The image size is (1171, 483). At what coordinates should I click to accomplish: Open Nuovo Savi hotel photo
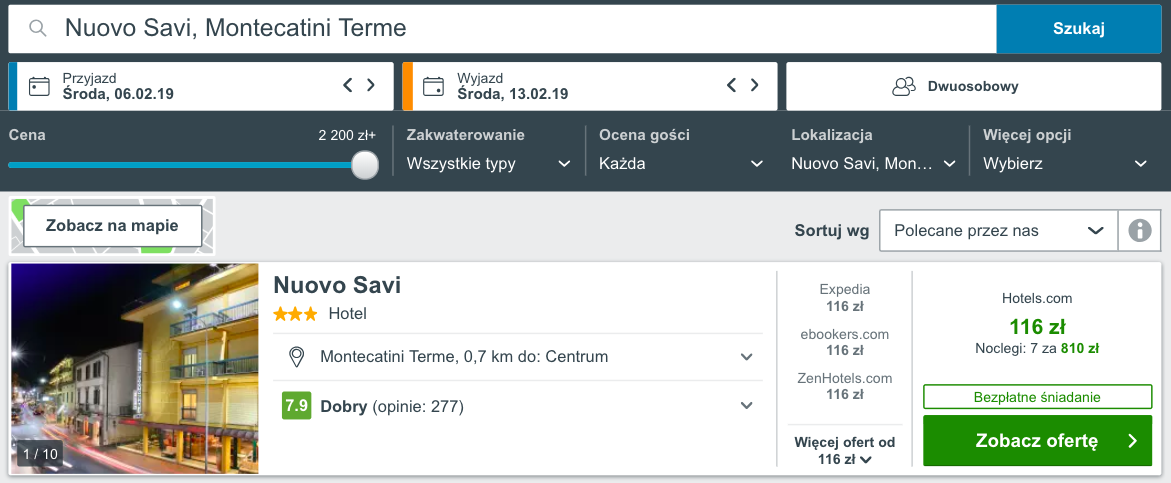[135, 368]
